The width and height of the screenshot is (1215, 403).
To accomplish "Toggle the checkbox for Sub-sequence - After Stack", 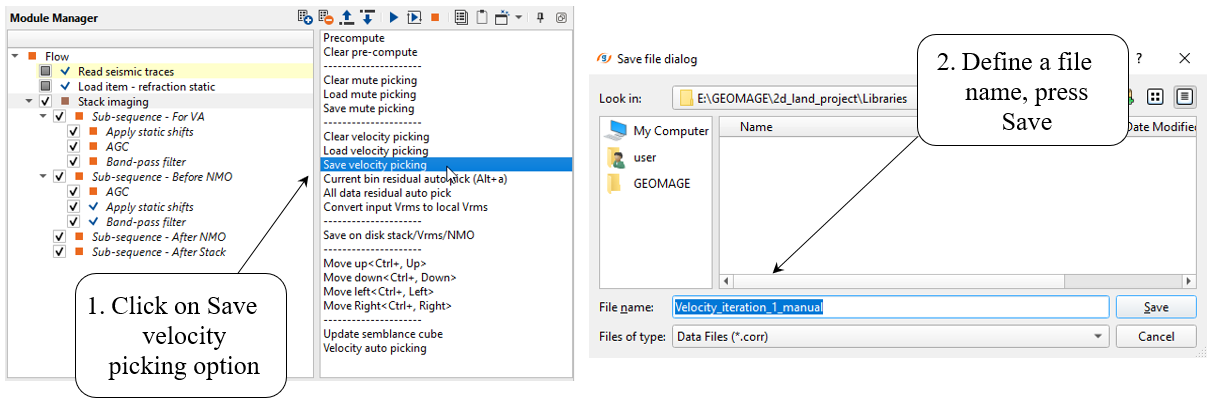I will 59,252.
